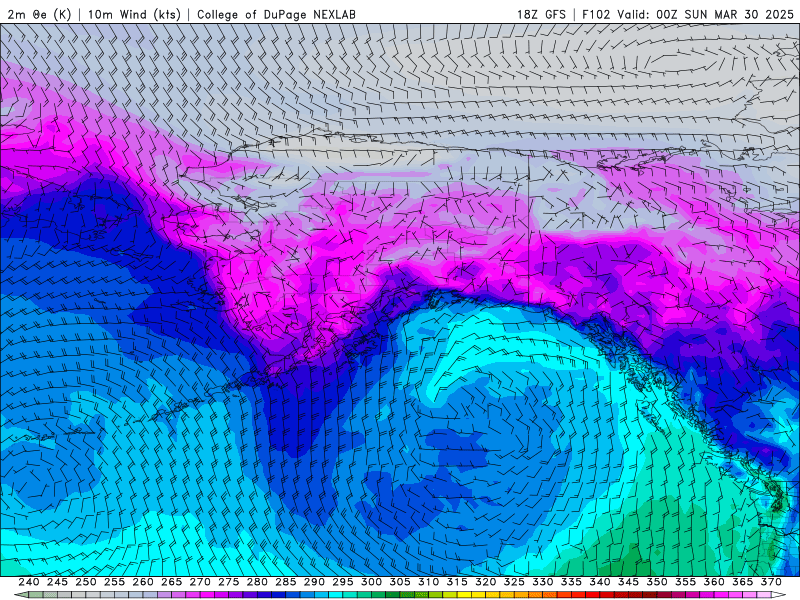Click the 295 colorbar label

(x=343, y=582)
